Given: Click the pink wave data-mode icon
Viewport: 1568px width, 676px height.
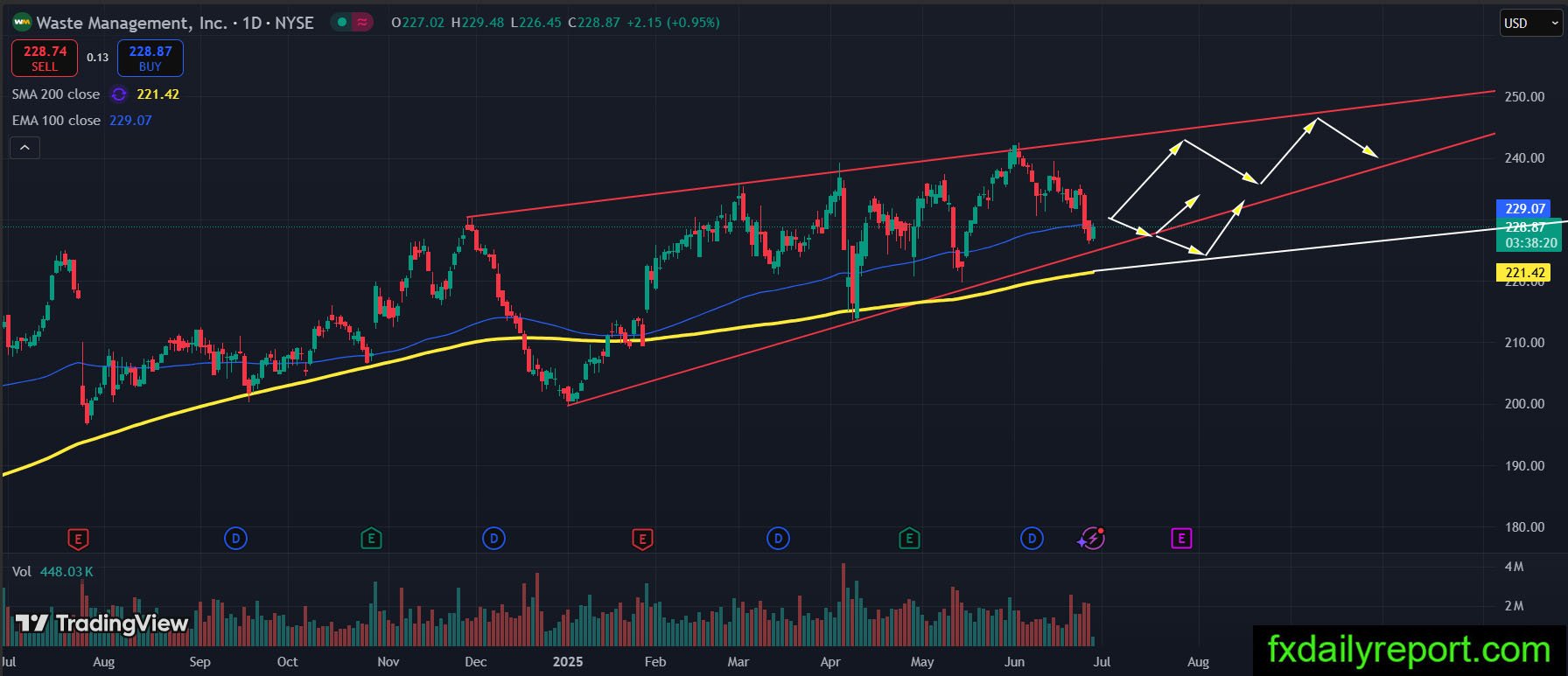Looking at the screenshot, I should (x=361, y=23).
